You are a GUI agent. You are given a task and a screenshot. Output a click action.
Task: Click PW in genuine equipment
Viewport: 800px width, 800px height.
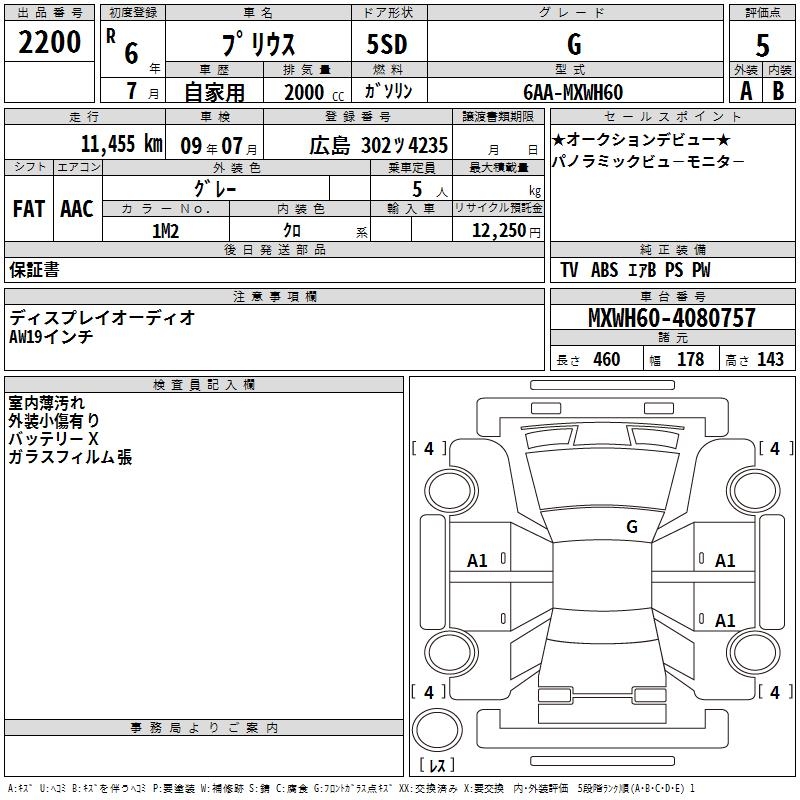pyautogui.click(x=701, y=270)
